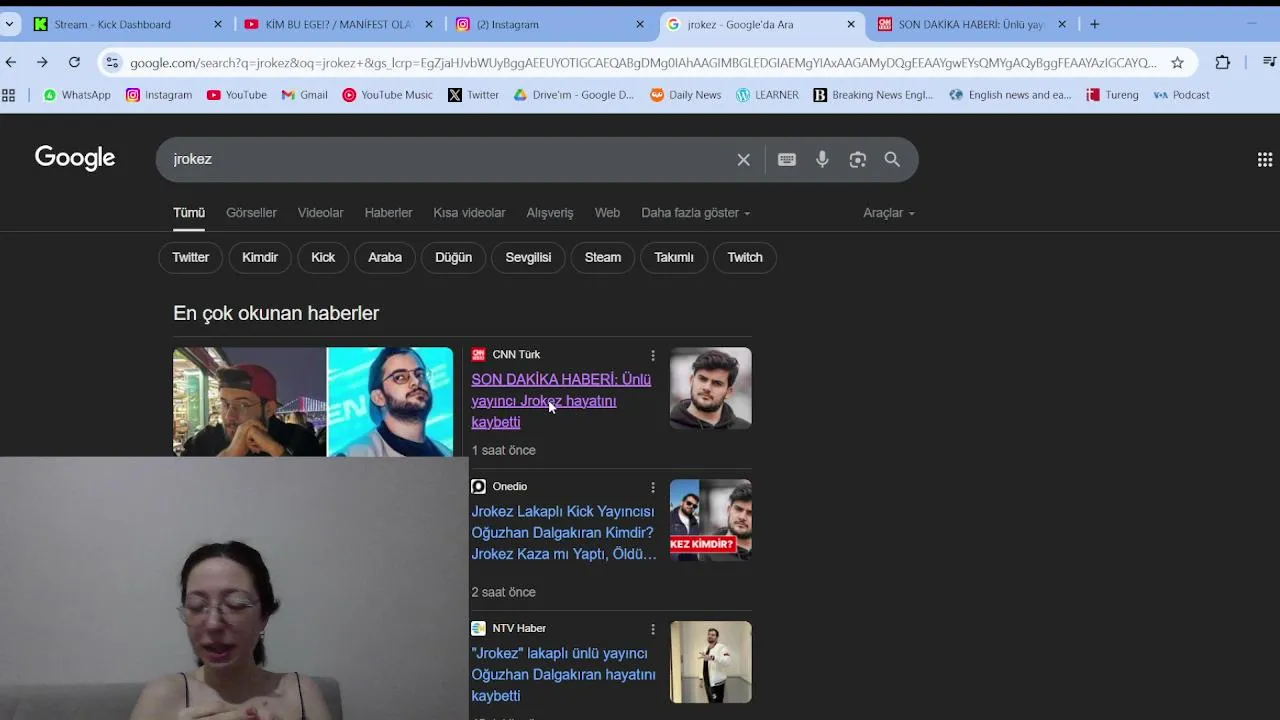Search by image with the camera icon
The width and height of the screenshot is (1280, 720).
coord(857,159)
